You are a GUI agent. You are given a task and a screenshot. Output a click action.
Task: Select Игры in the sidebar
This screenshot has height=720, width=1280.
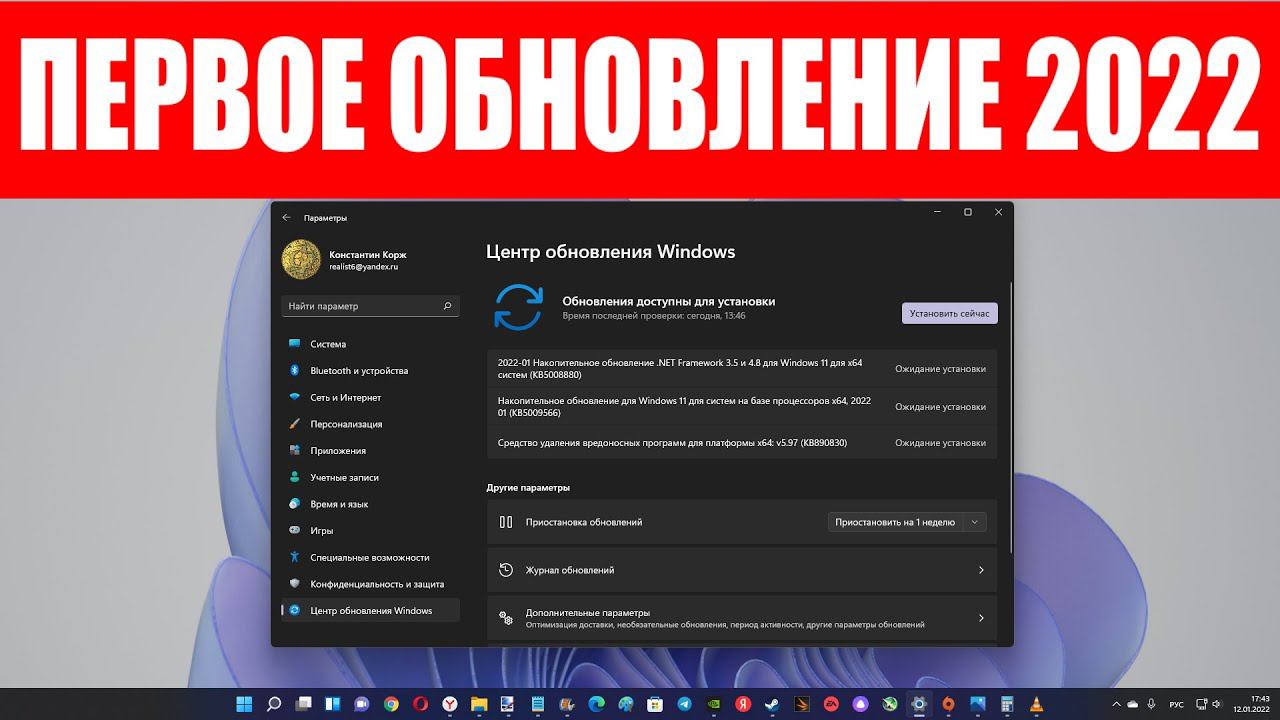tap(371, 531)
